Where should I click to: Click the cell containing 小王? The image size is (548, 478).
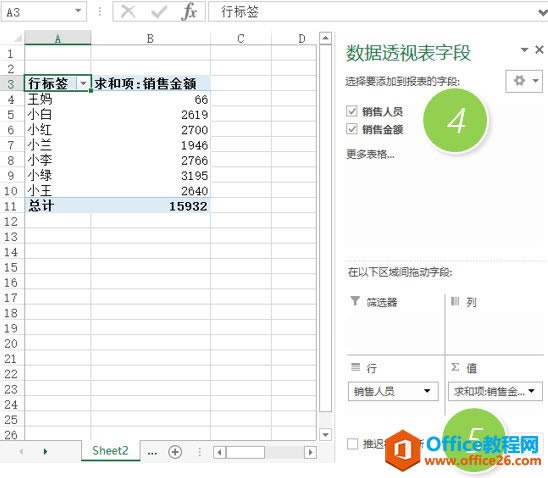click(58, 191)
